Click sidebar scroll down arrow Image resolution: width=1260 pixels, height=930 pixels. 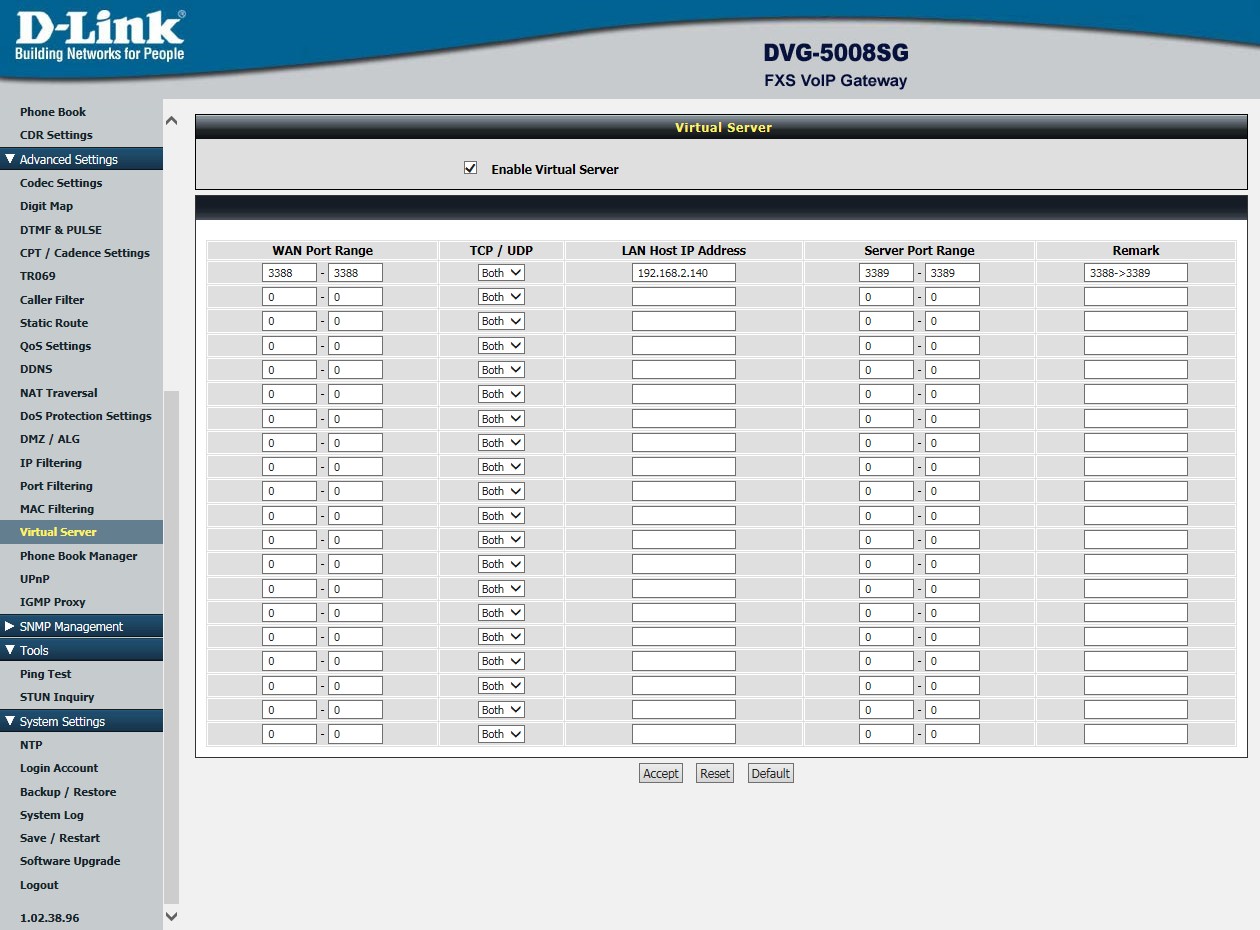[x=171, y=916]
